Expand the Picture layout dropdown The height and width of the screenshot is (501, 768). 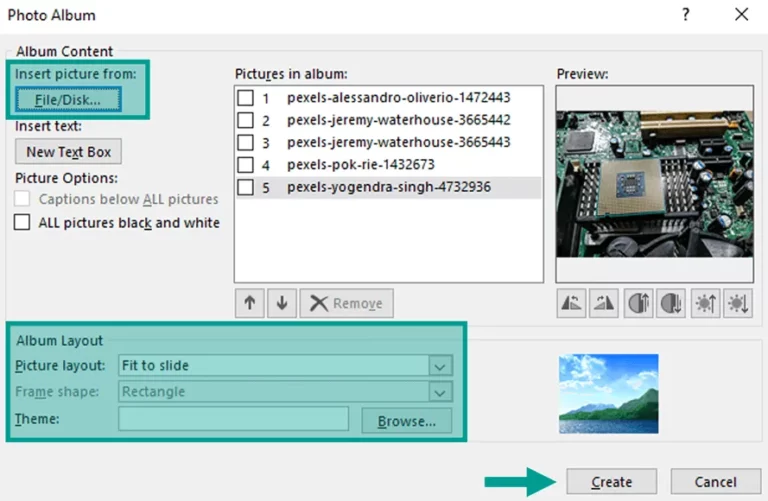pos(440,365)
